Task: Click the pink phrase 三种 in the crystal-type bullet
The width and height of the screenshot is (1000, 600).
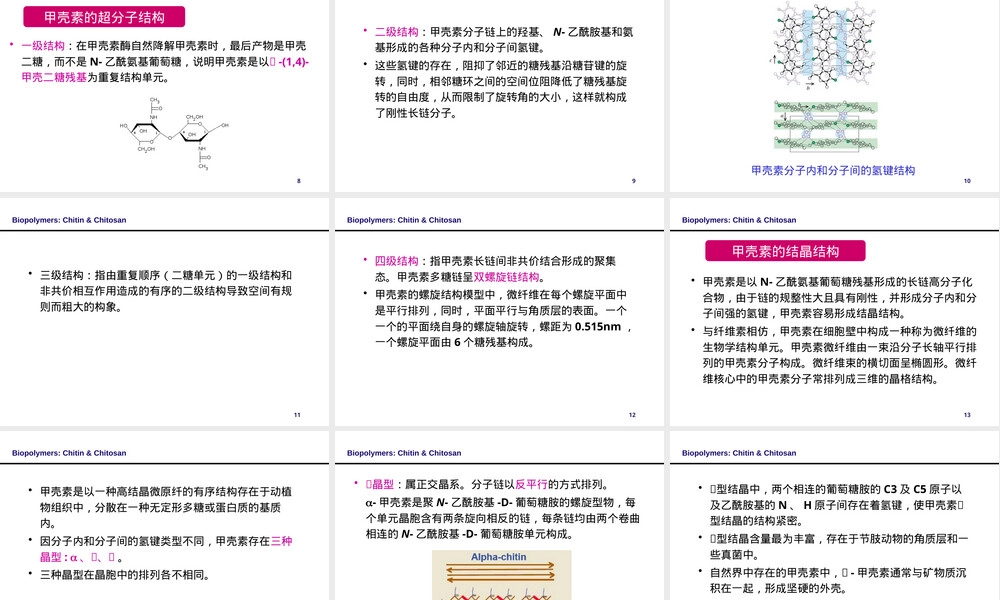Action: pos(281,541)
